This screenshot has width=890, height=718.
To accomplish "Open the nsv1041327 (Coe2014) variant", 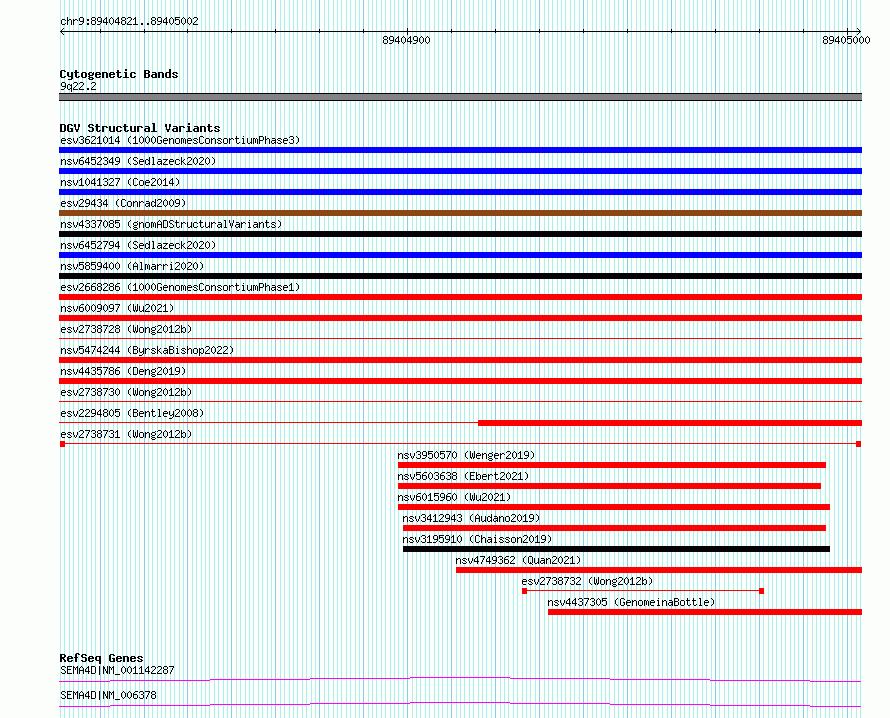I will pos(120,182).
